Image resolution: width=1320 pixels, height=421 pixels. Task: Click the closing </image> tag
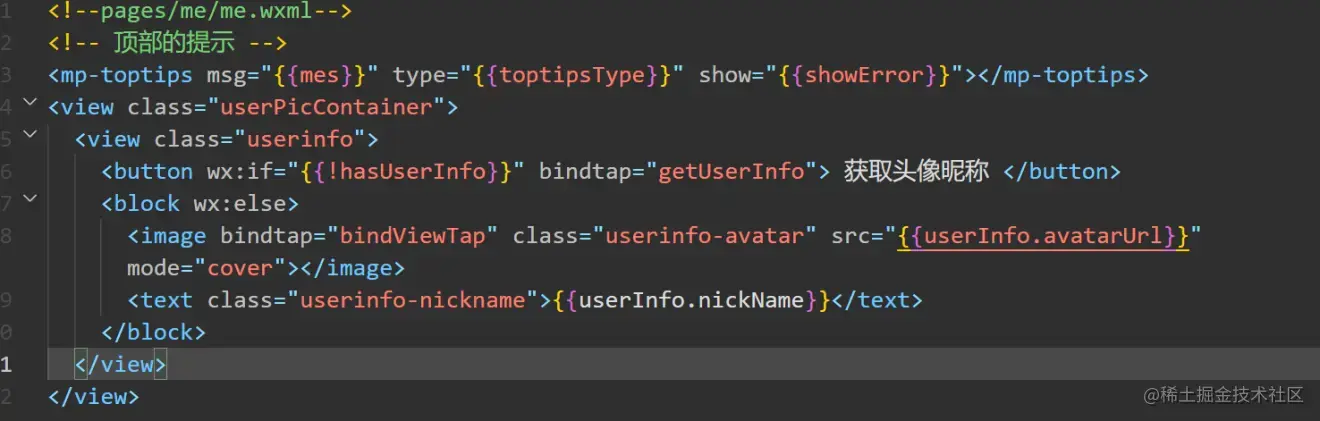tap(352, 268)
